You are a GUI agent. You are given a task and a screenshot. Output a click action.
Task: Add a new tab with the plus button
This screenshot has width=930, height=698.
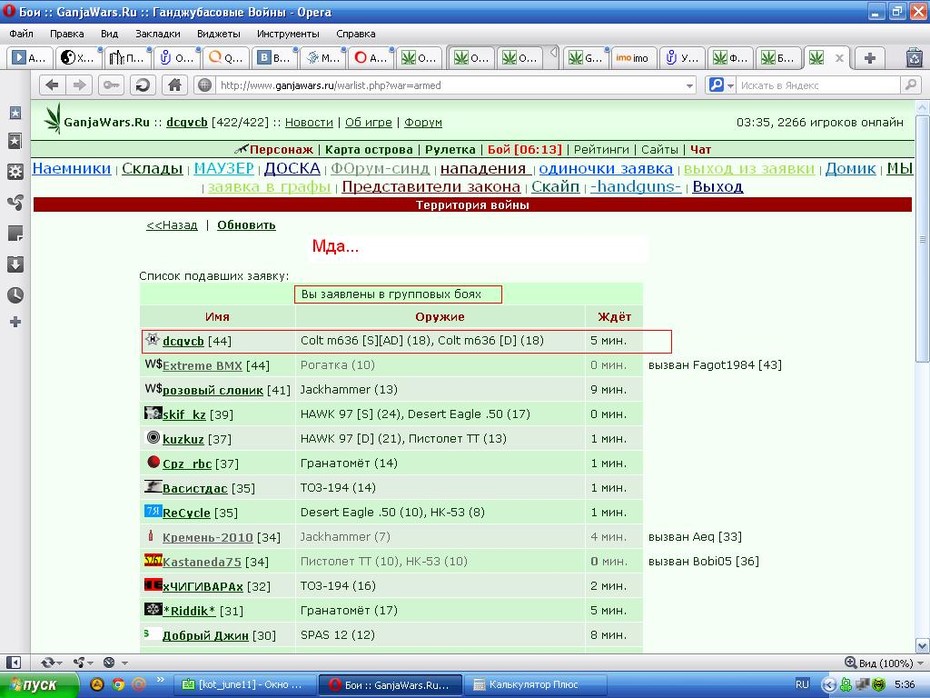(870, 58)
